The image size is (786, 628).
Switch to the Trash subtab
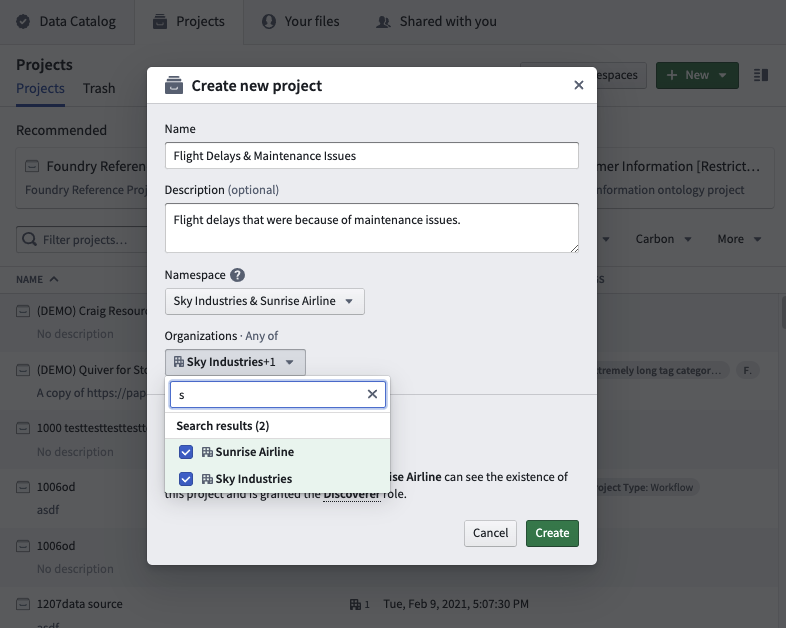pyautogui.click(x=99, y=89)
